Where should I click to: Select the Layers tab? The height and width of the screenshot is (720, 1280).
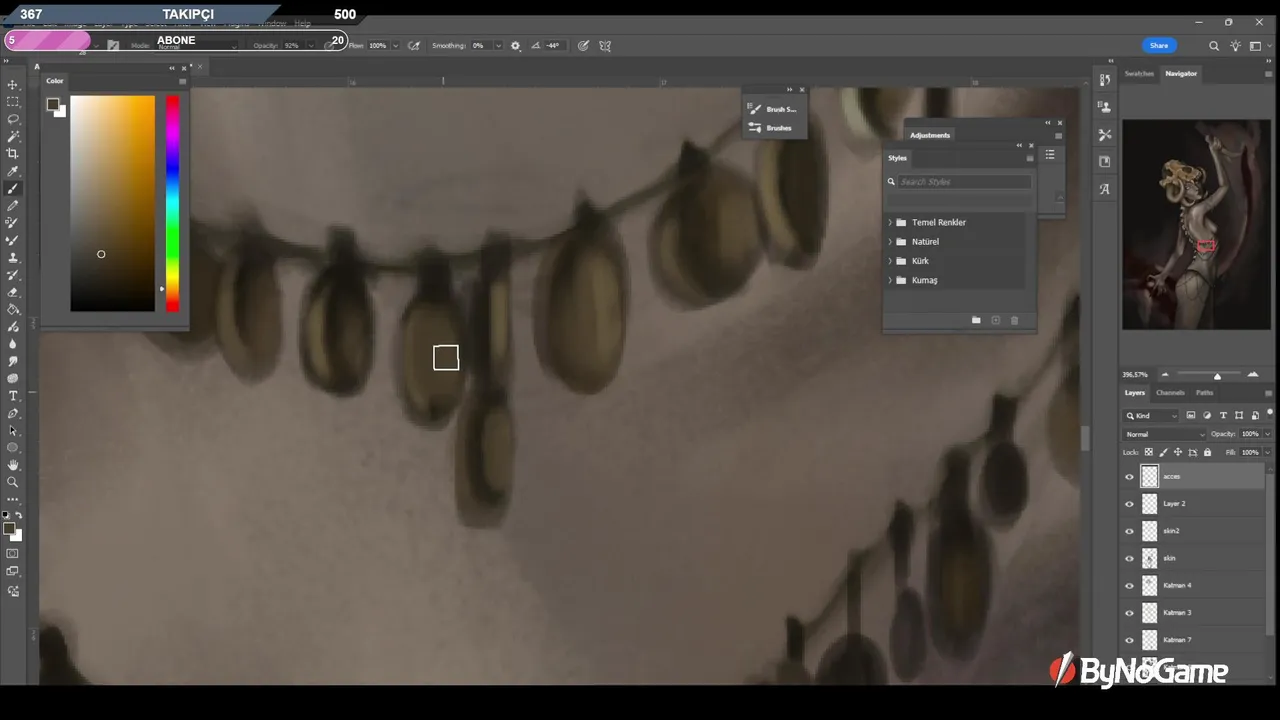pos(1134,392)
